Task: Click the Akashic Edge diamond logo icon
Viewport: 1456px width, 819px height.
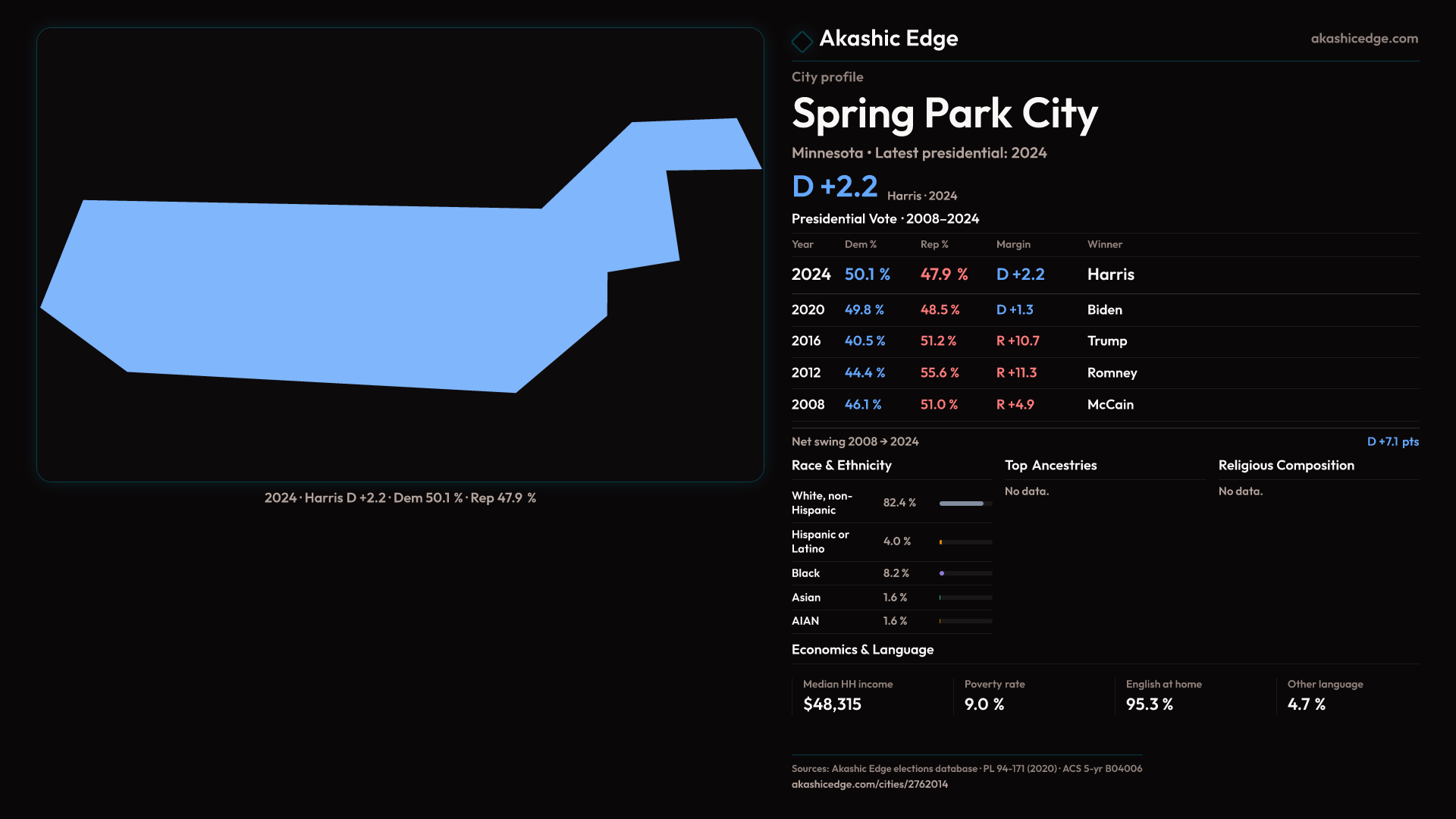Action: tap(802, 41)
